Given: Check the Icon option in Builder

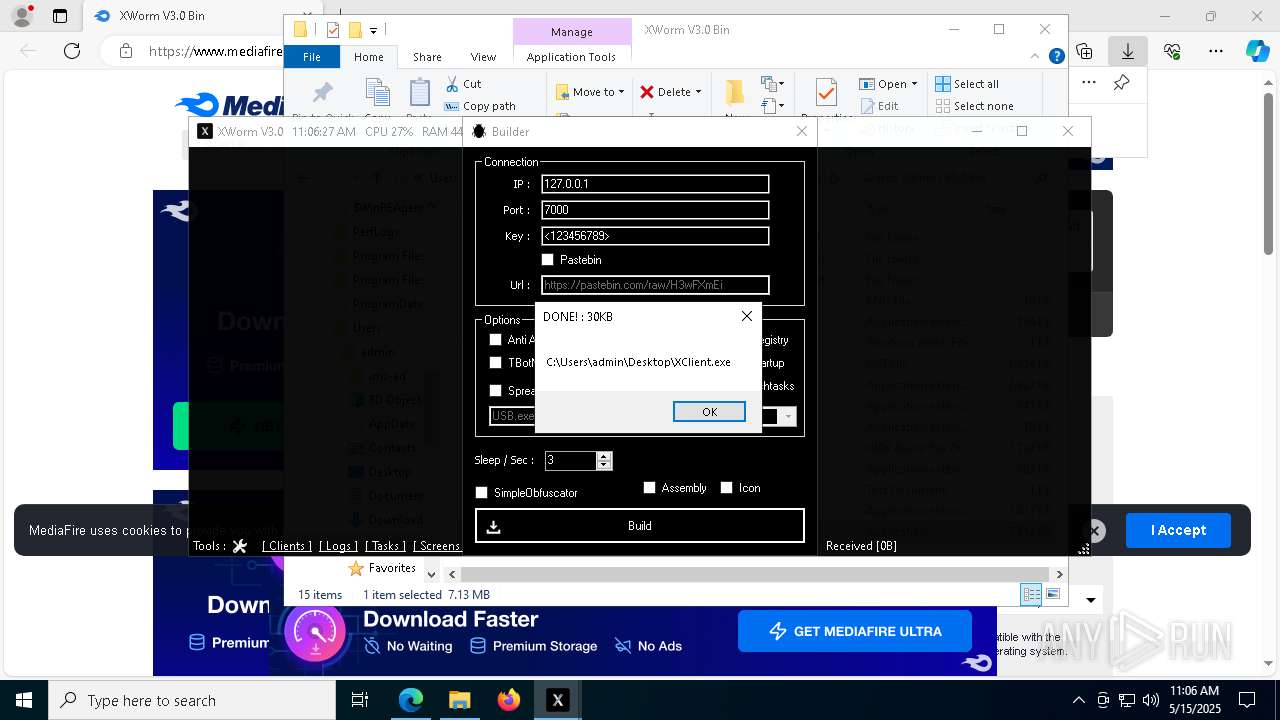Looking at the screenshot, I should click(727, 488).
